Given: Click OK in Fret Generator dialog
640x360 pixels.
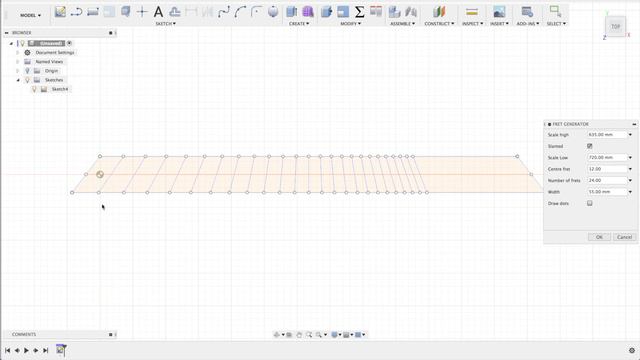Looking at the screenshot, I should coord(599,237).
